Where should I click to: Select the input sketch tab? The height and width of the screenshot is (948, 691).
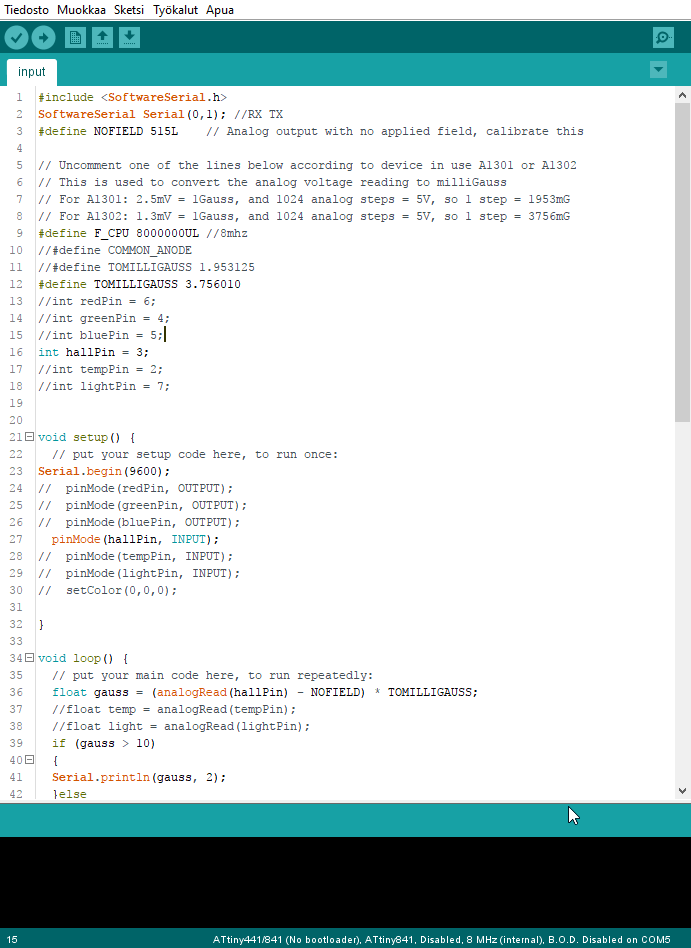pos(31,72)
